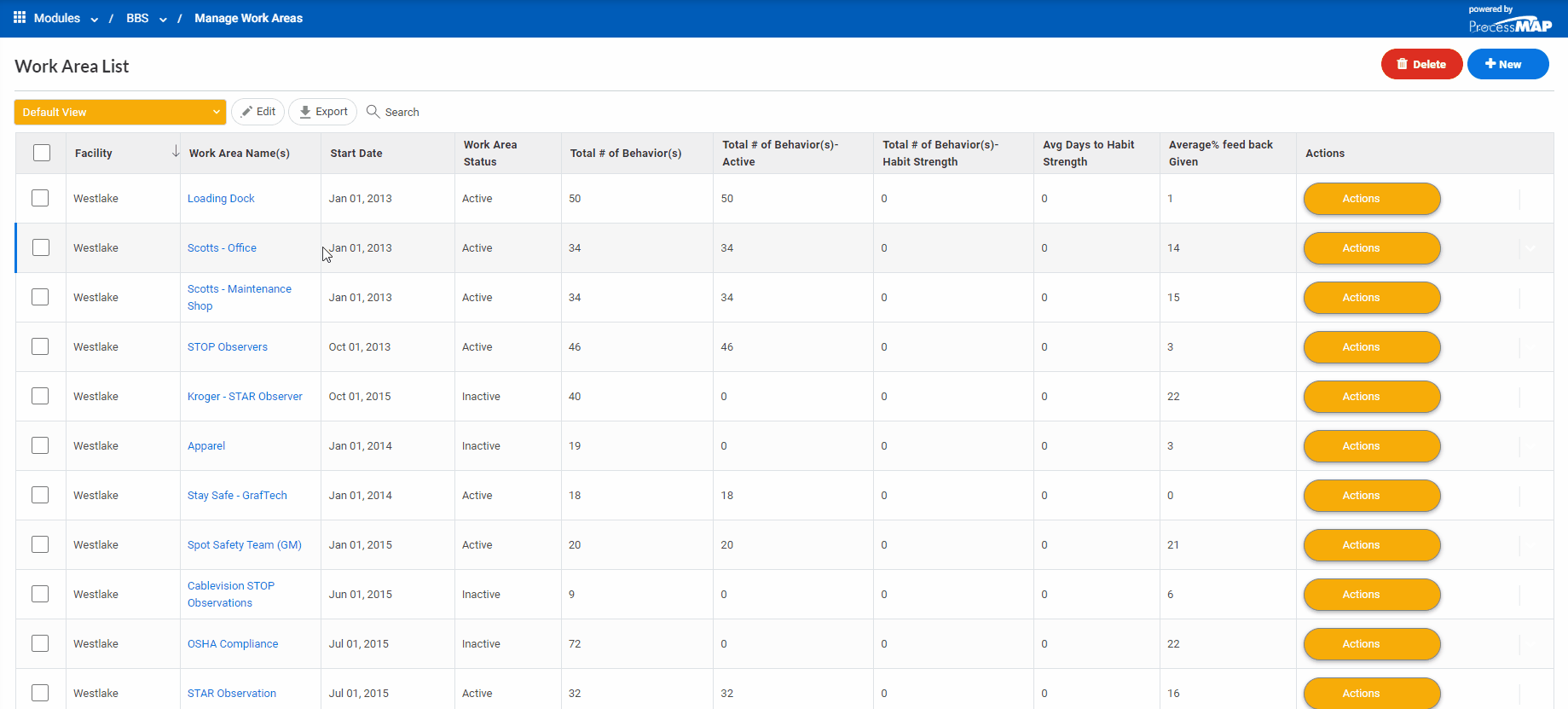This screenshot has height=709, width=1568.
Task: Expand the BBS breadcrumb dropdown
Action: pyautogui.click(x=163, y=20)
